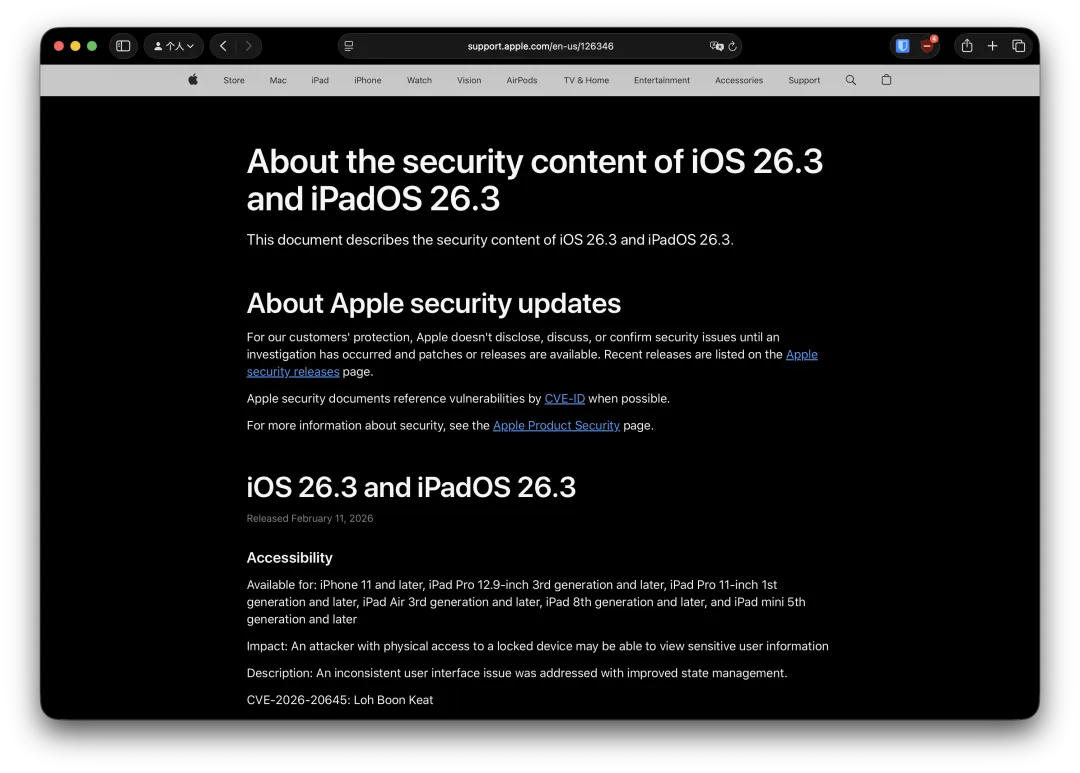Open the shopping bag
Viewport: 1080px width, 773px height.
coord(886,80)
